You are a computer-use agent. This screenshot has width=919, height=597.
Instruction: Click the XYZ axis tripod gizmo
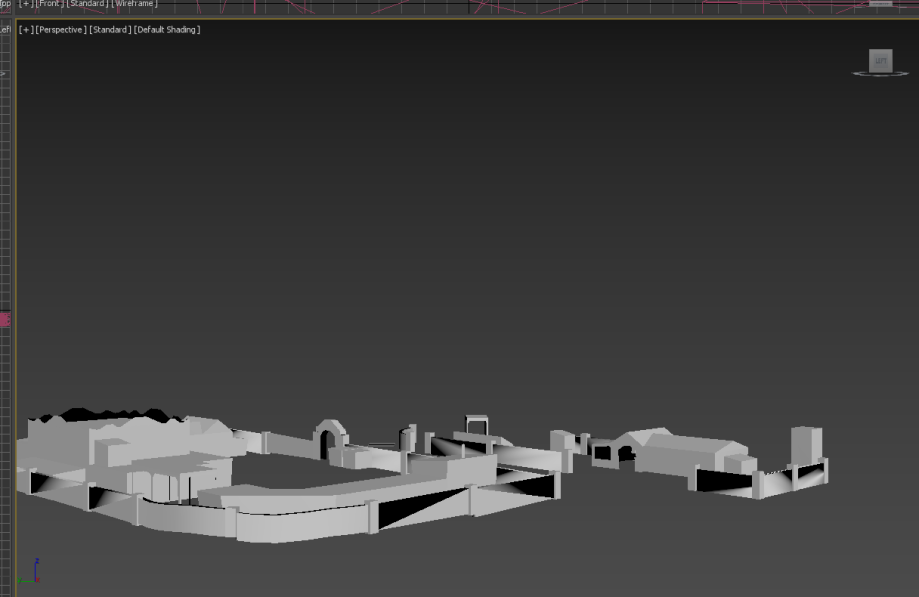tap(31, 572)
